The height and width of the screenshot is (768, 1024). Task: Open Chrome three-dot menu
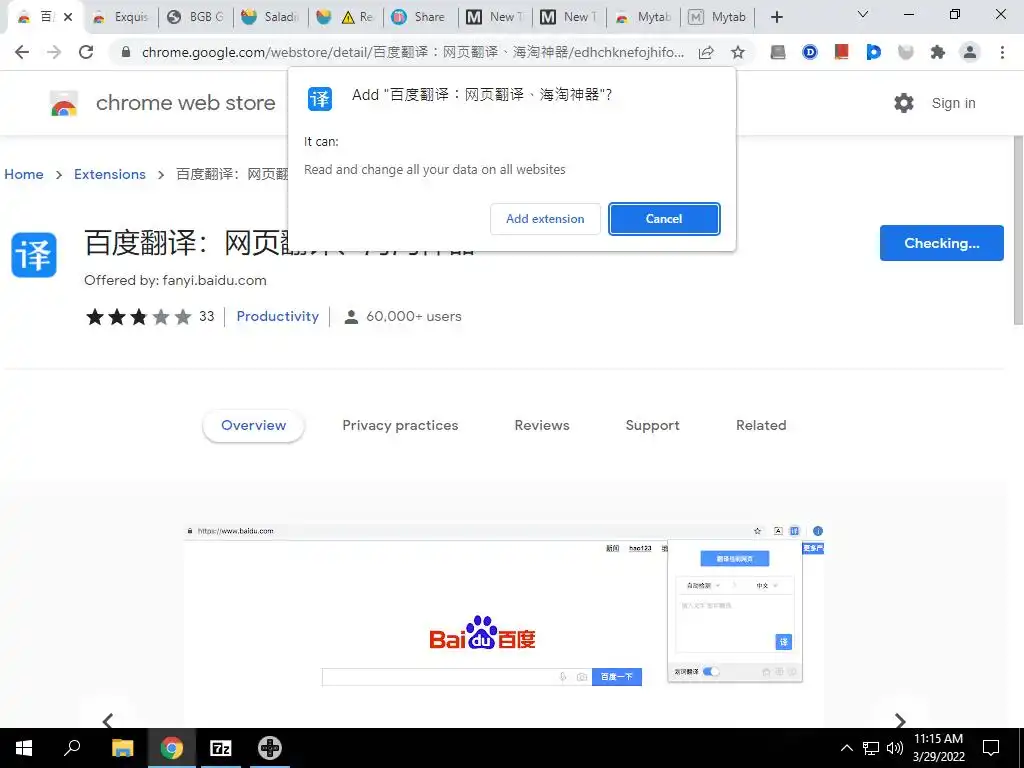pos(1002,52)
